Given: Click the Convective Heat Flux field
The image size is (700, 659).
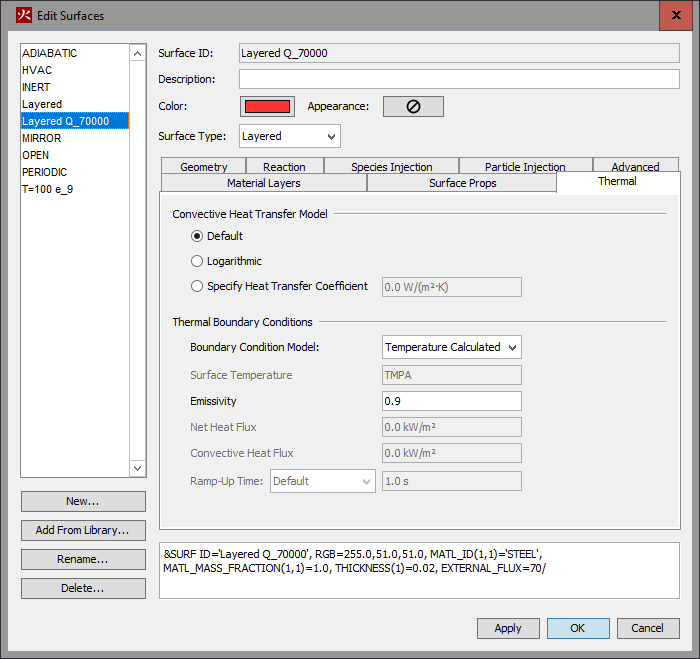Looking at the screenshot, I should pyautogui.click(x=451, y=453).
